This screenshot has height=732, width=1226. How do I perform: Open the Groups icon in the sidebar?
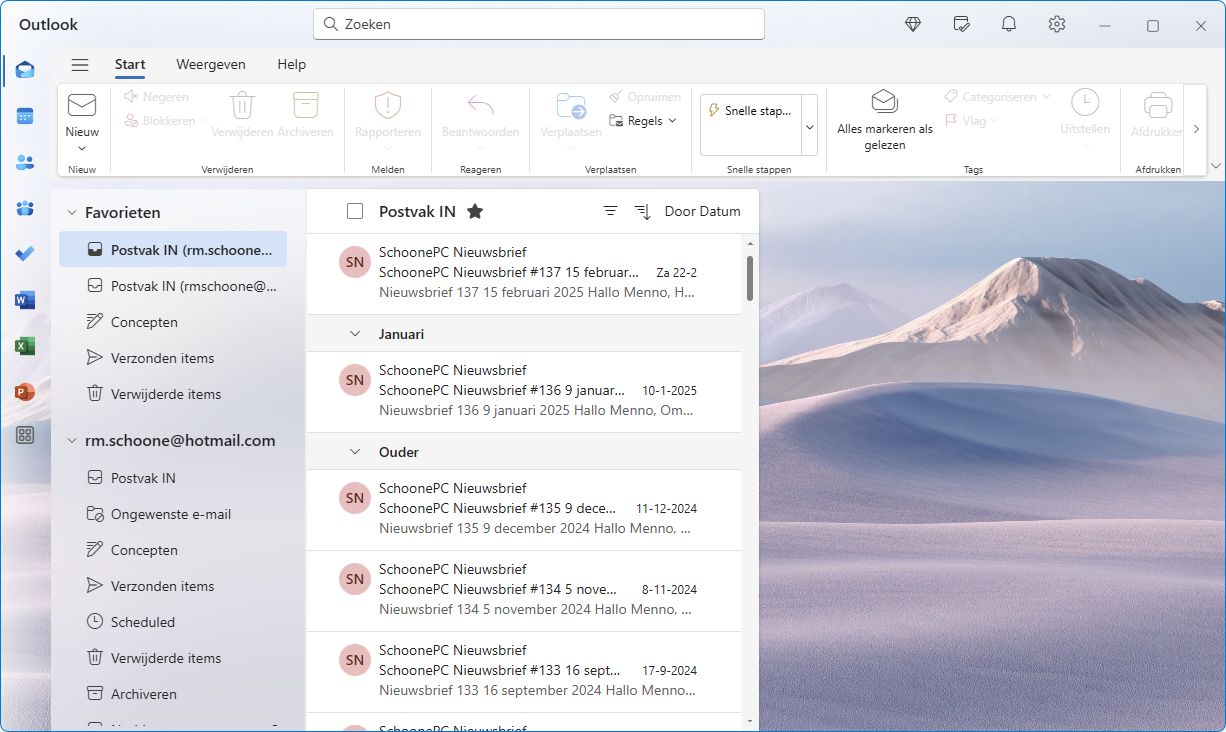tap(25, 208)
